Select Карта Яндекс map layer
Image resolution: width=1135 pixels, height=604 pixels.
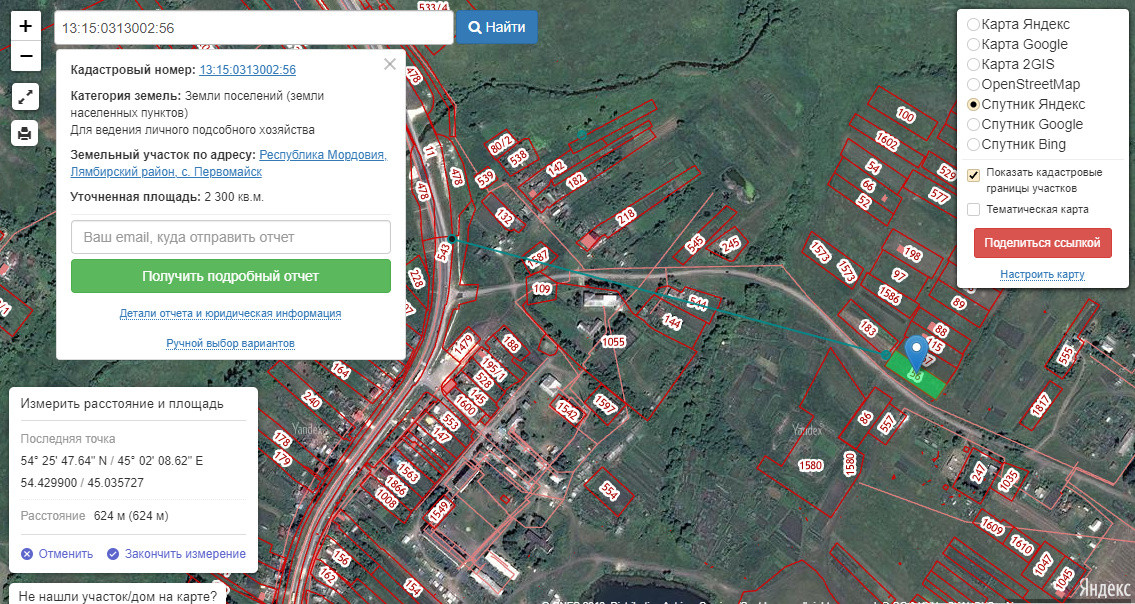[x=973, y=24]
